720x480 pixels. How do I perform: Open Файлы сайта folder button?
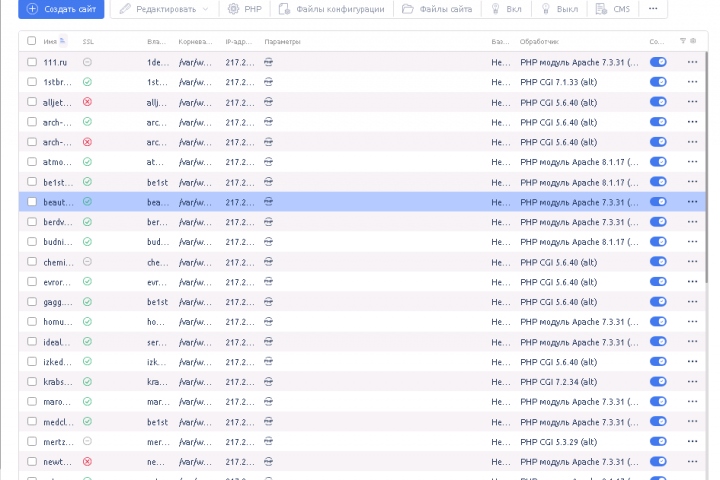[x=437, y=9]
